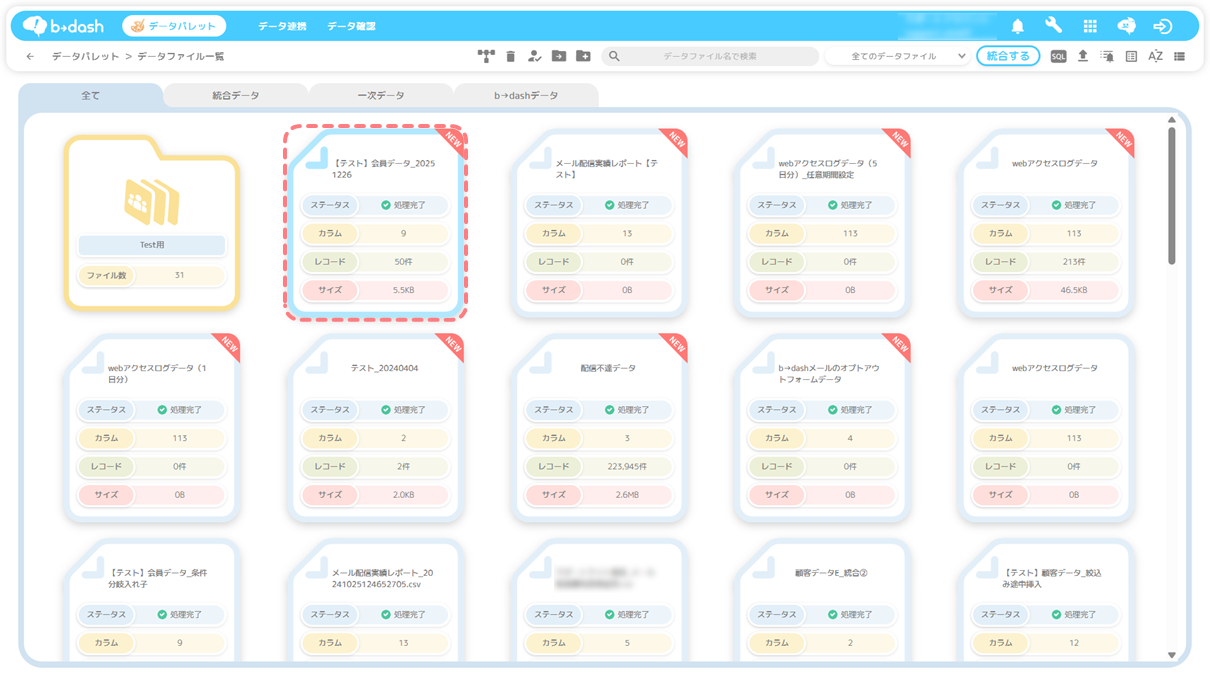
Task: Click the create new folder icon
Action: point(583,57)
